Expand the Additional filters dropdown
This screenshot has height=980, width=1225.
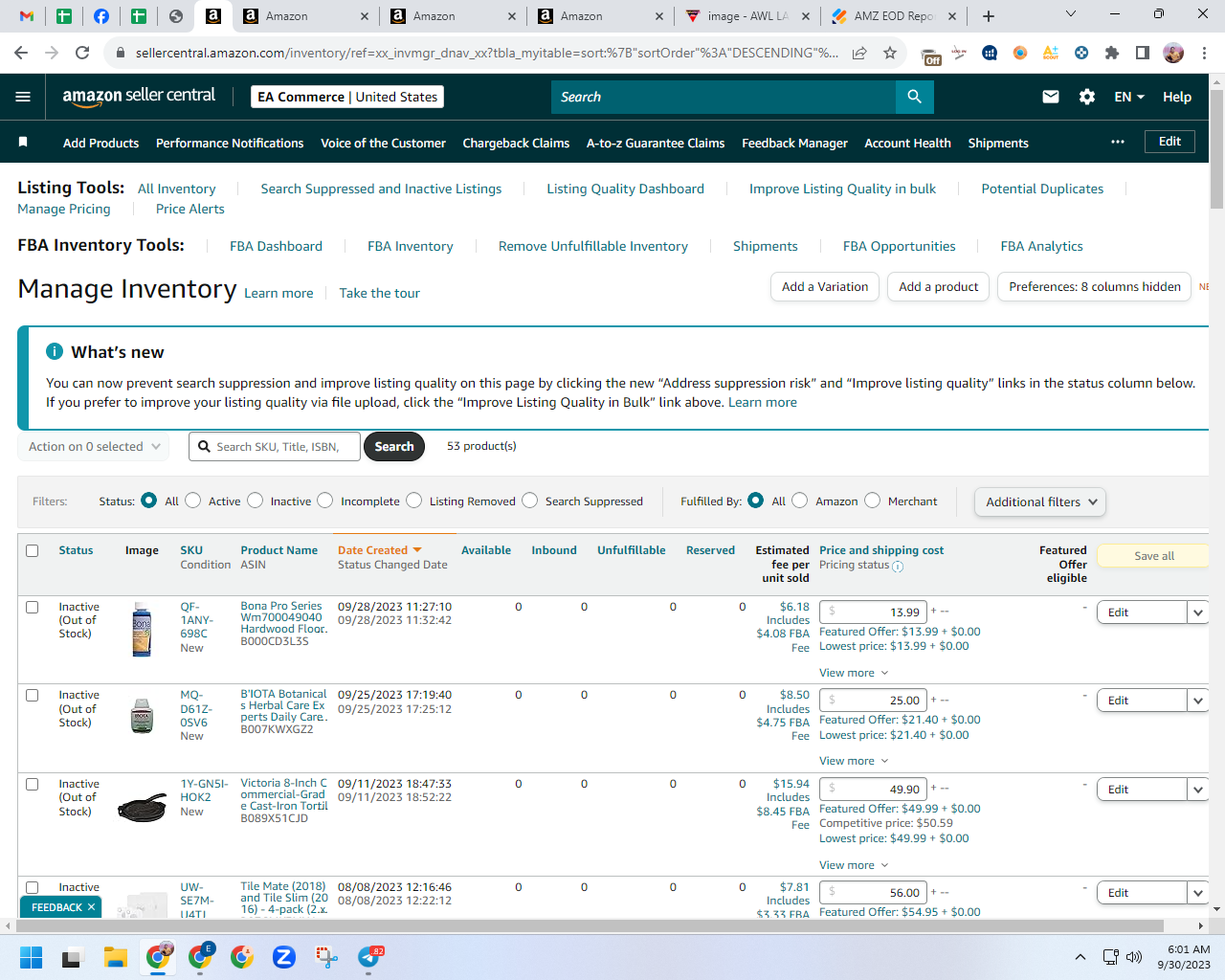pyautogui.click(x=1040, y=501)
